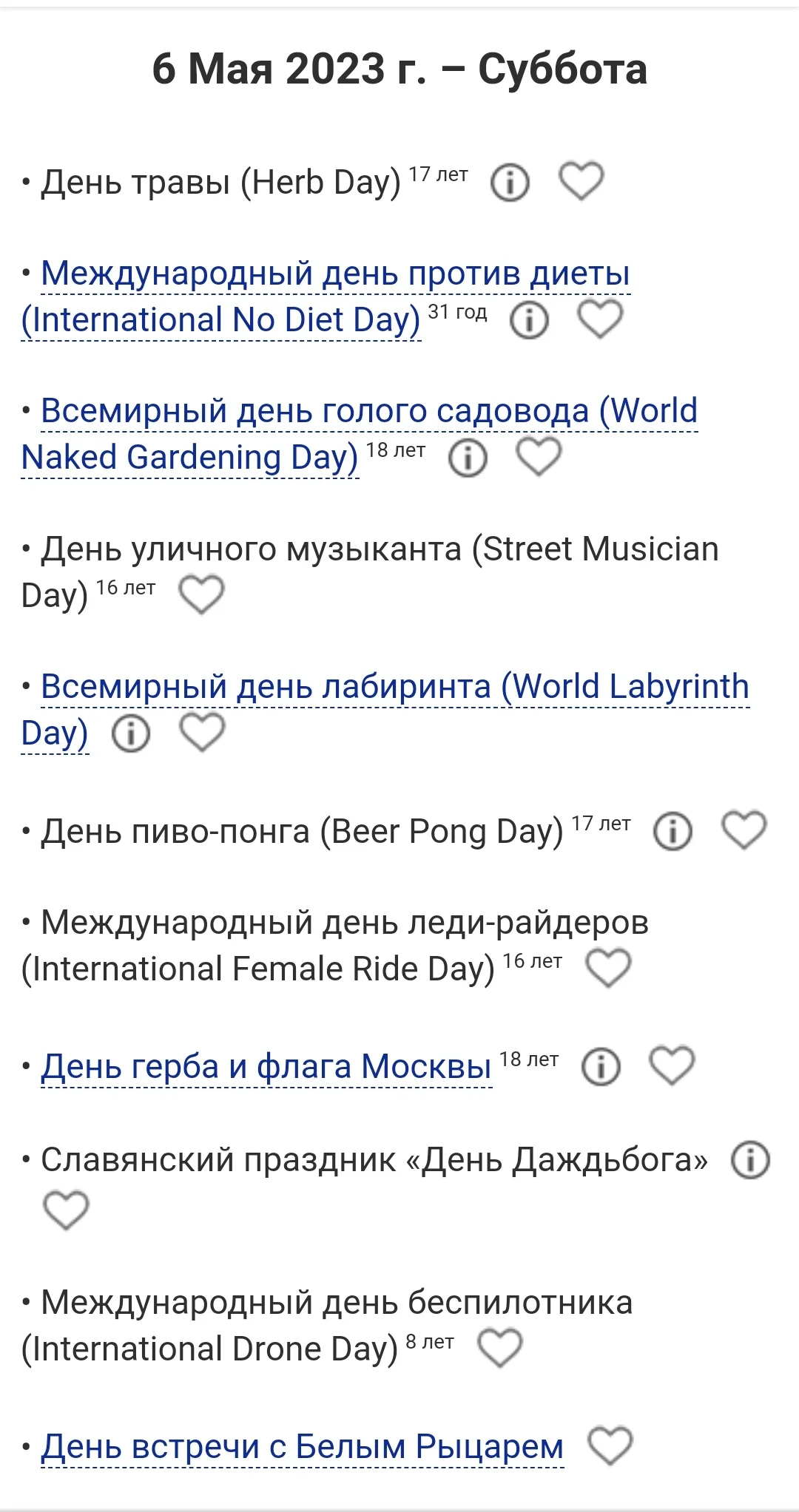Open info for Herb Day

pos(510,182)
